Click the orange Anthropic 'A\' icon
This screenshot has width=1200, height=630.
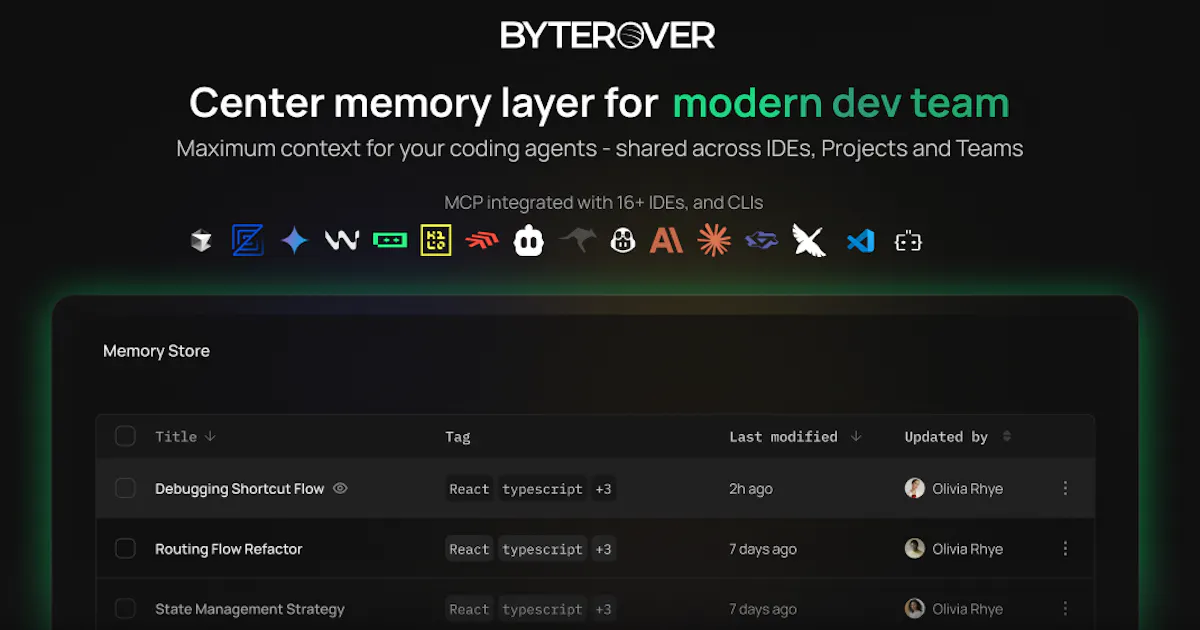coord(667,240)
